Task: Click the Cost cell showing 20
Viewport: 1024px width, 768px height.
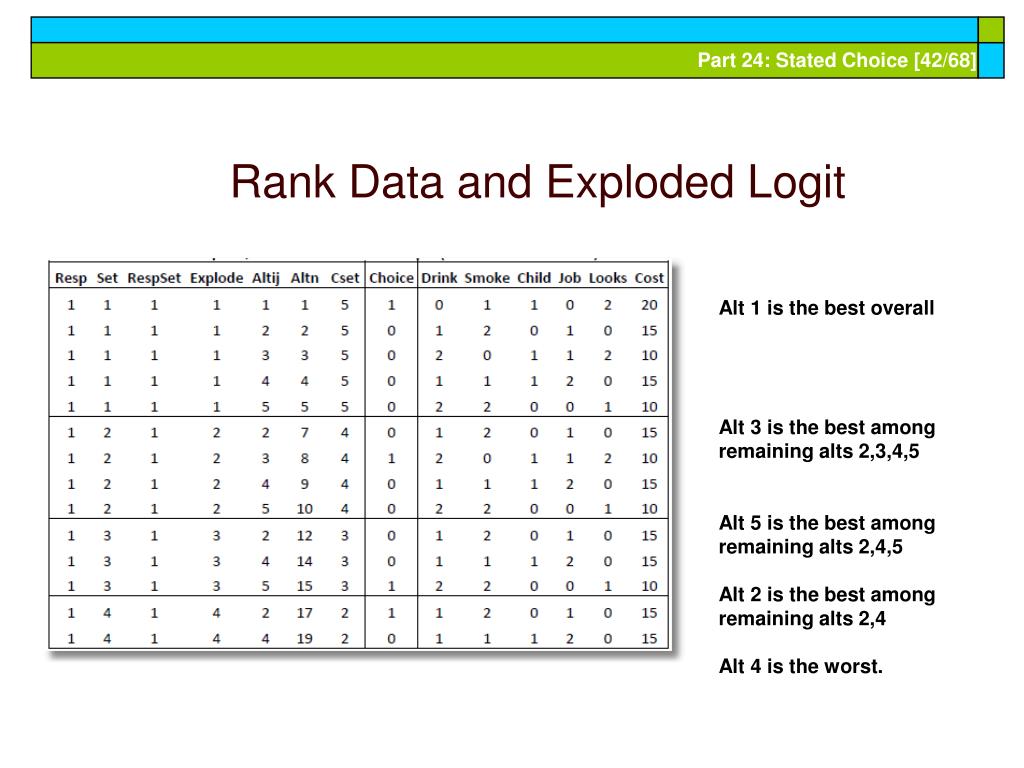Action: (x=649, y=305)
